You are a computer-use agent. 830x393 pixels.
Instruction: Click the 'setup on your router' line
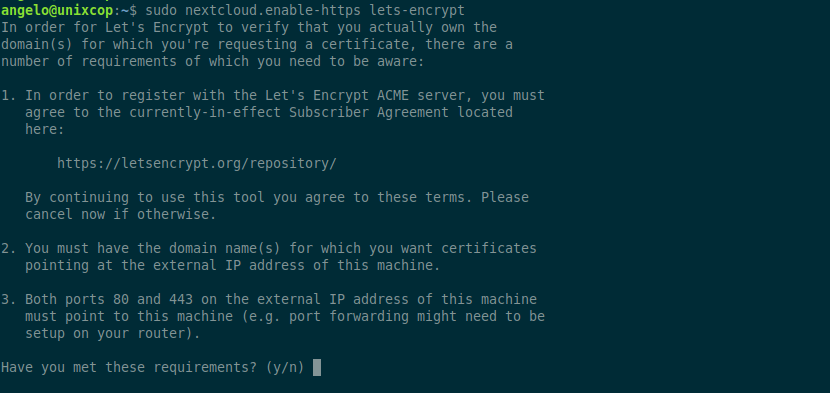click(113, 334)
